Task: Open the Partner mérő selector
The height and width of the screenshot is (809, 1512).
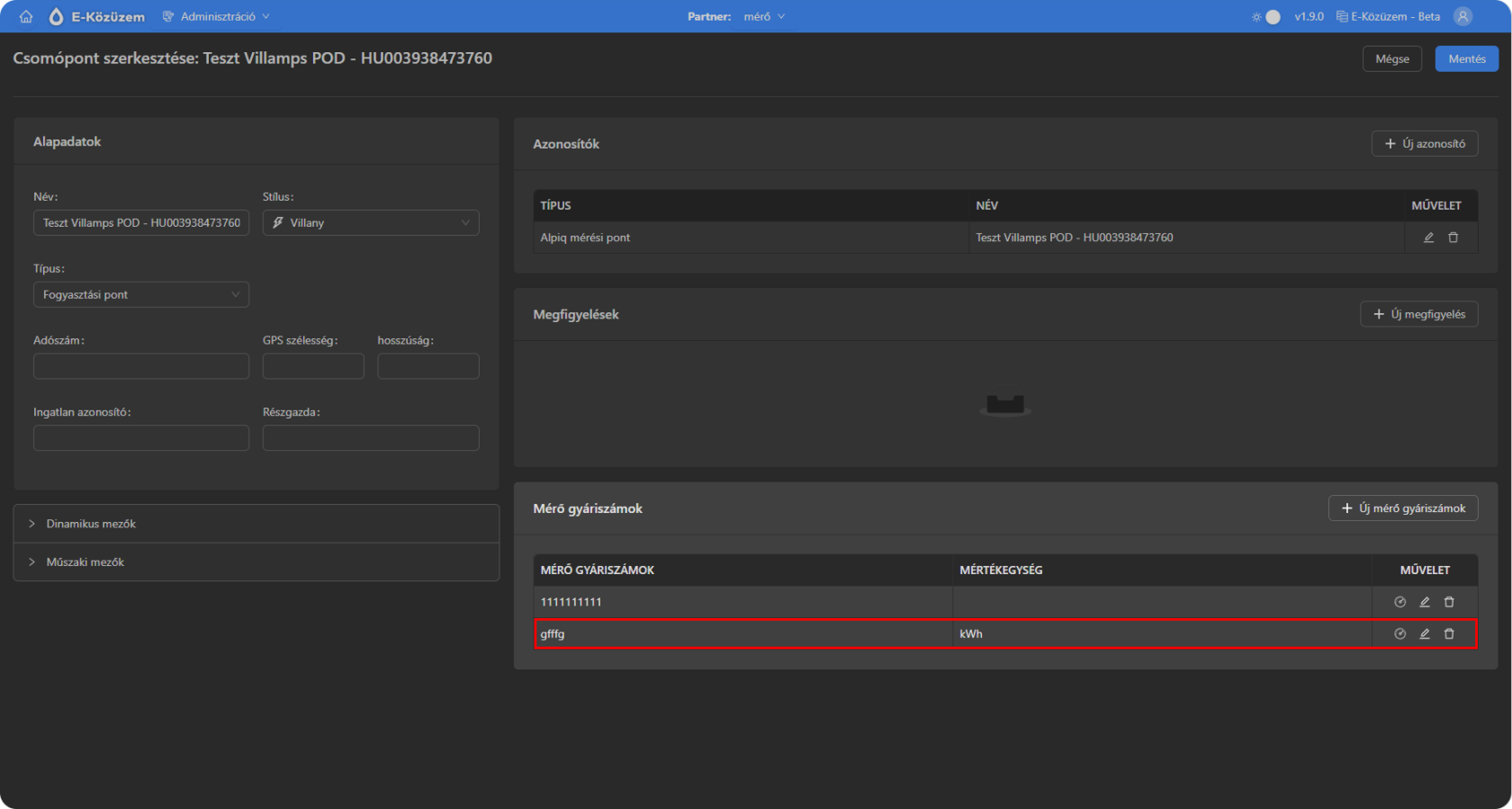Action: tap(763, 16)
